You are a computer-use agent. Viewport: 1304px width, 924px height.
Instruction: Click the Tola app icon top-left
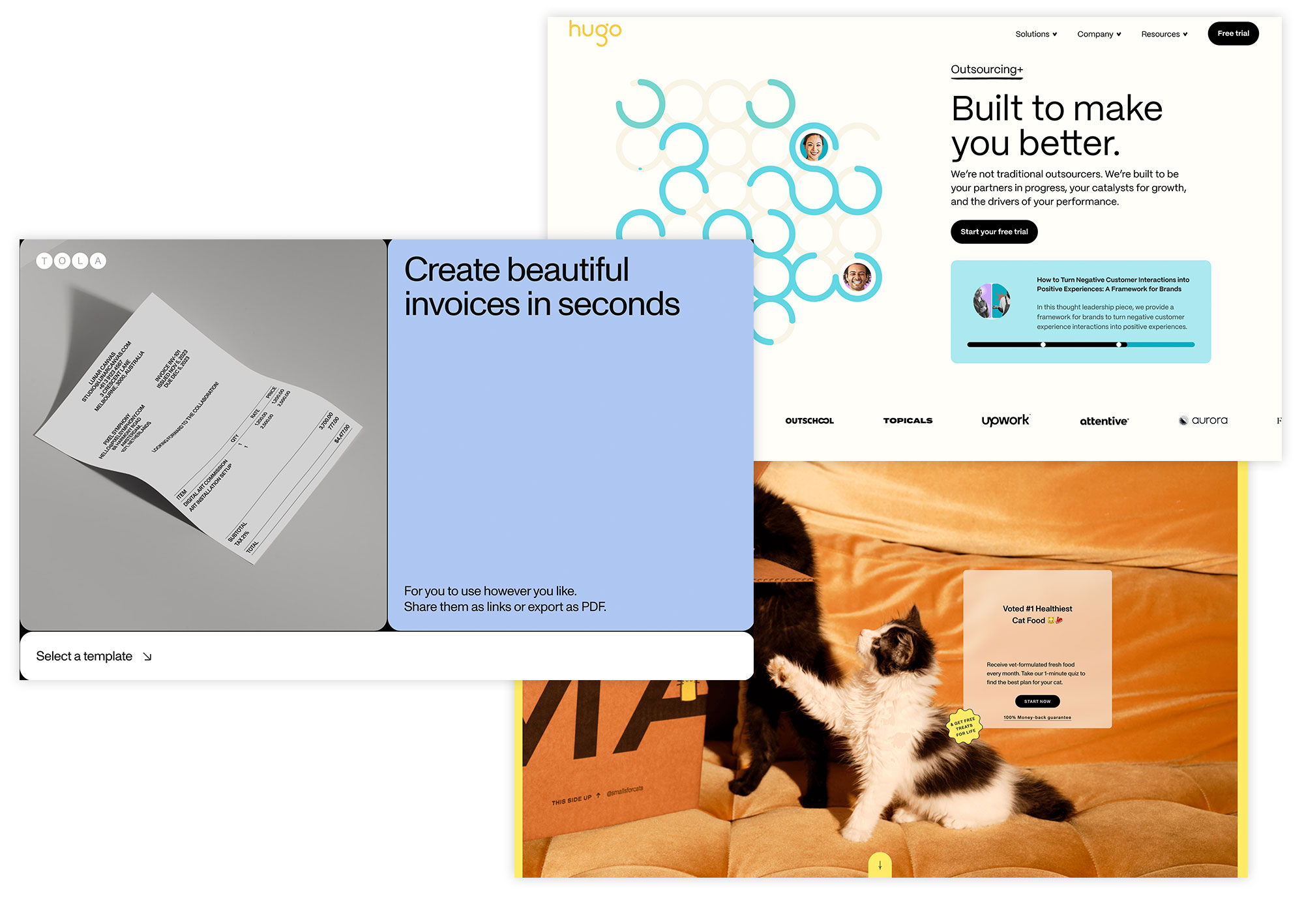pyautogui.click(x=70, y=261)
